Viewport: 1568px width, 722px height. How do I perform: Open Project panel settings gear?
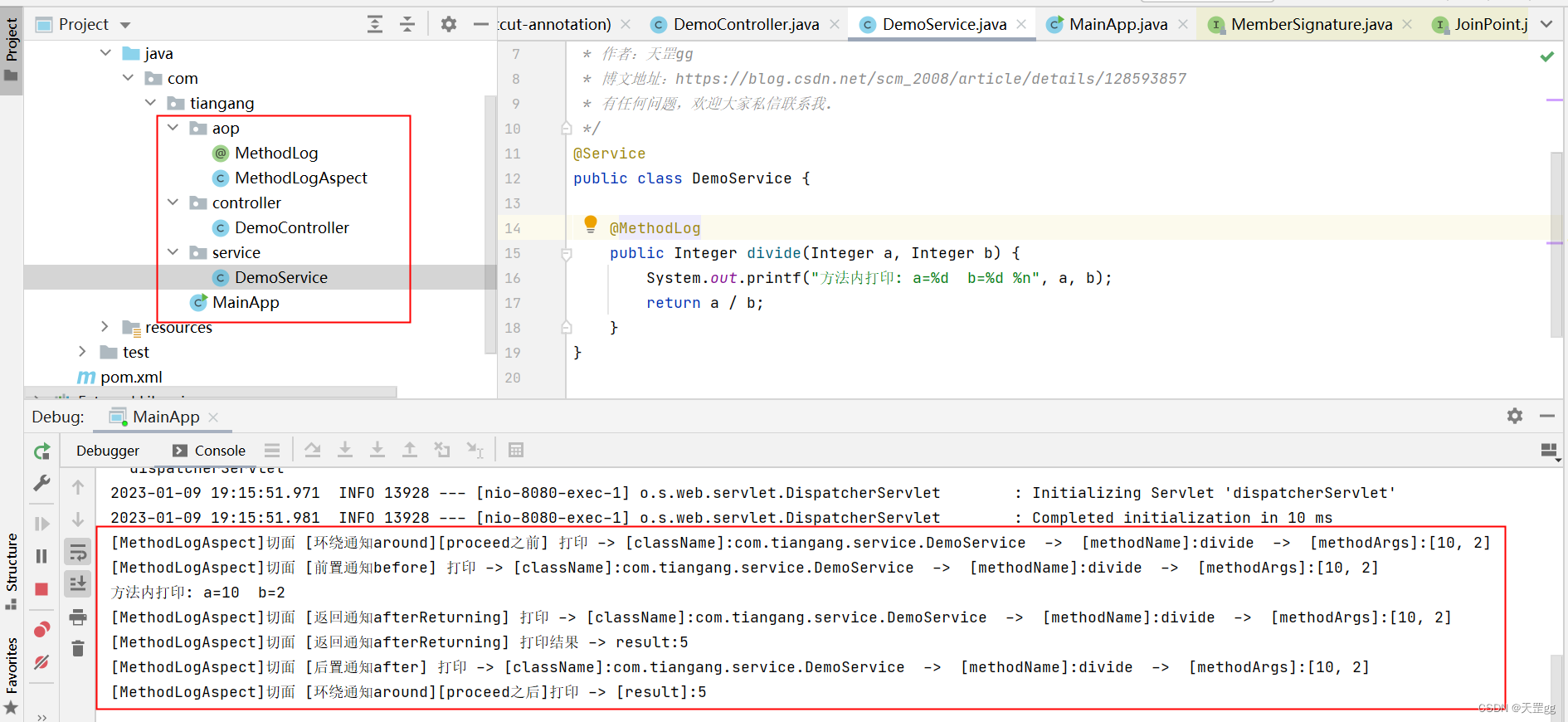(x=449, y=24)
